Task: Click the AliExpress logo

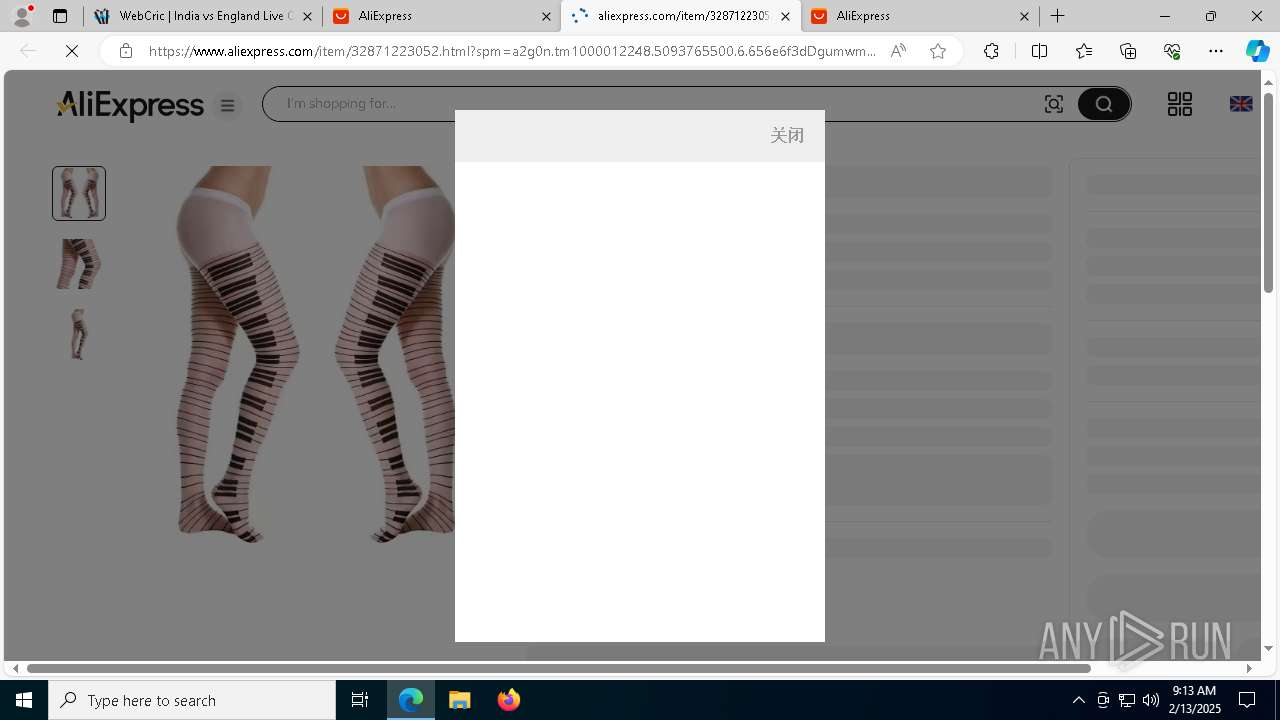Action: [x=130, y=105]
